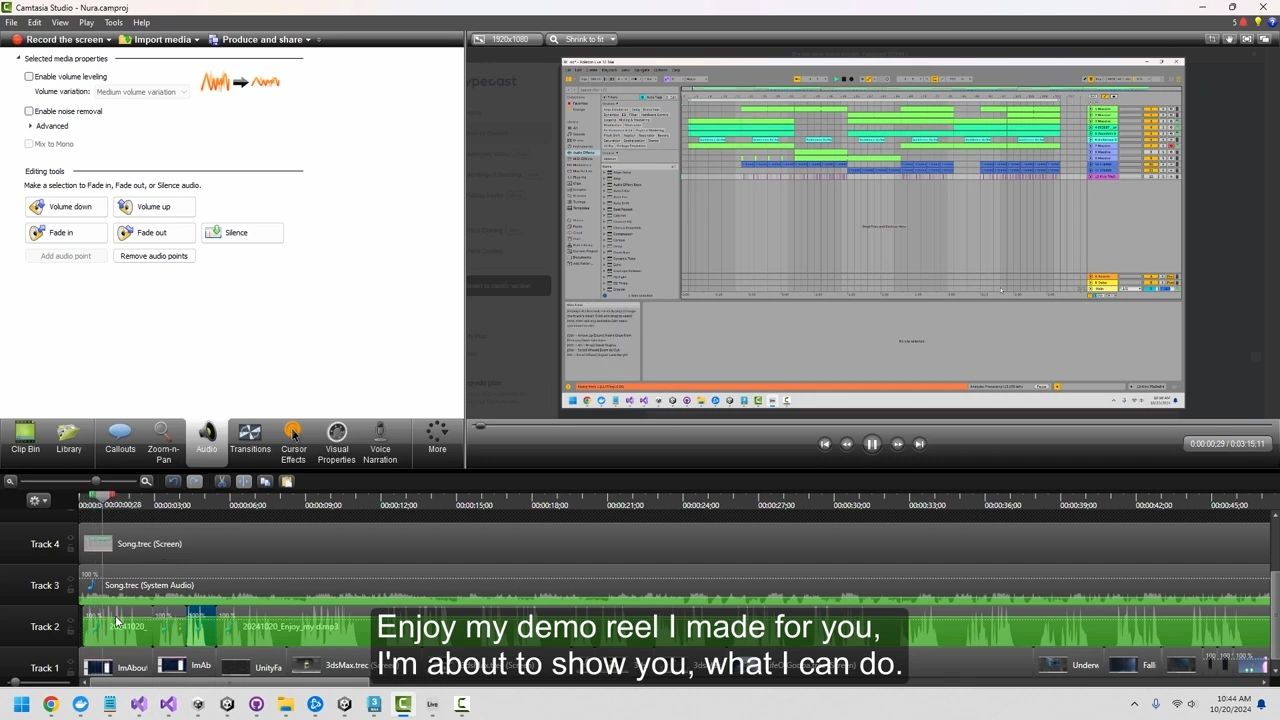
Task: Open the Visual Properties panel
Action: [x=336, y=441]
